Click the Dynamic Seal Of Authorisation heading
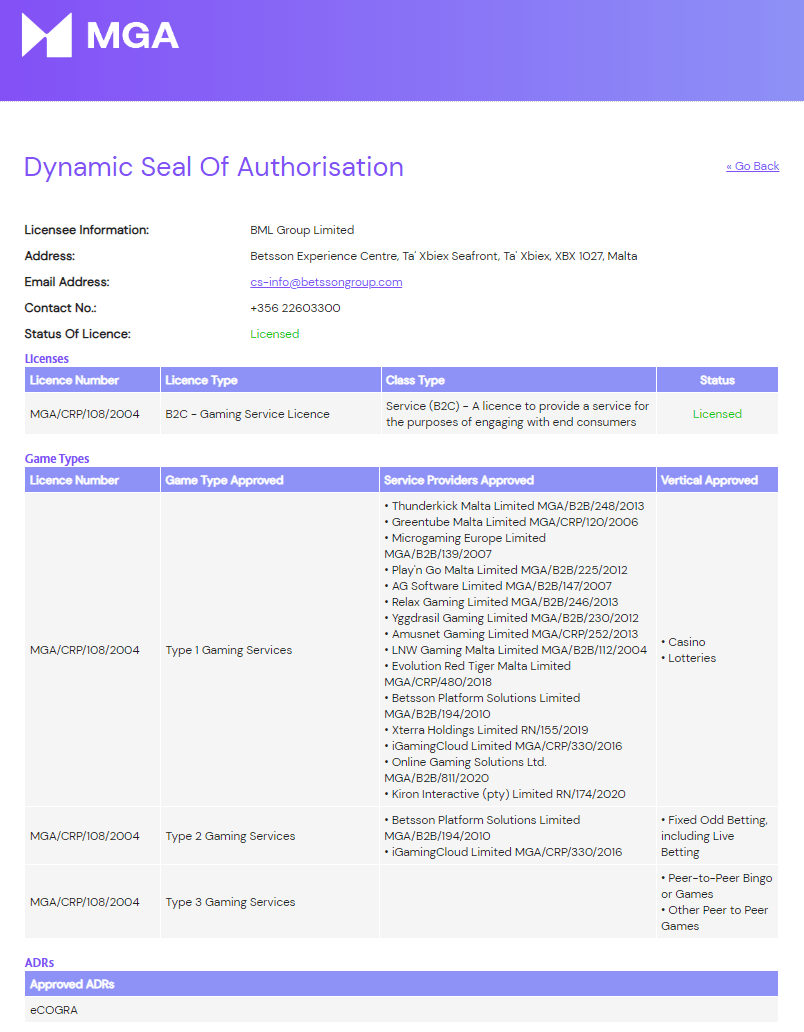Image resolution: width=804 pixels, height=1032 pixels. coord(214,167)
